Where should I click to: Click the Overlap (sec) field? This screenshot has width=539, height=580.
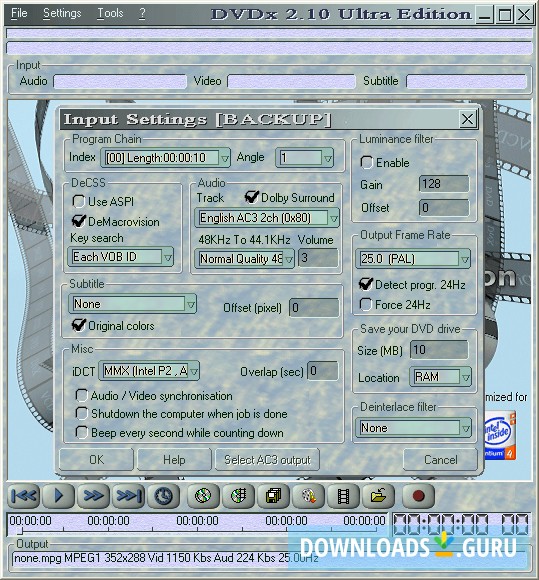pyautogui.click(x=323, y=371)
